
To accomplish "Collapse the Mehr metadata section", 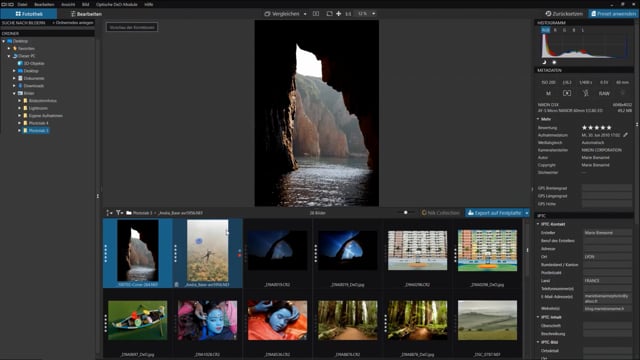I will 538,119.
